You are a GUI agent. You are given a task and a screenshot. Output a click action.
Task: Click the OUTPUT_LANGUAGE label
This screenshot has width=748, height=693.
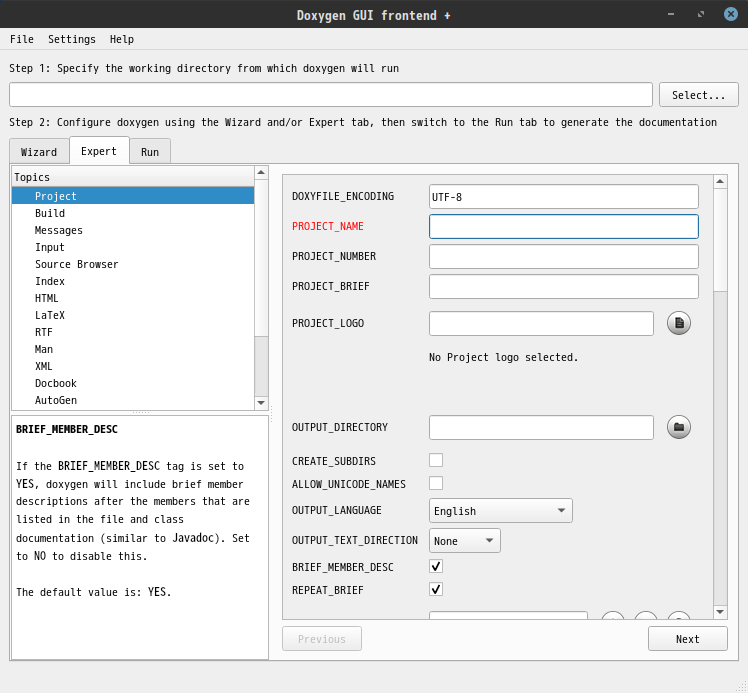[336, 510]
